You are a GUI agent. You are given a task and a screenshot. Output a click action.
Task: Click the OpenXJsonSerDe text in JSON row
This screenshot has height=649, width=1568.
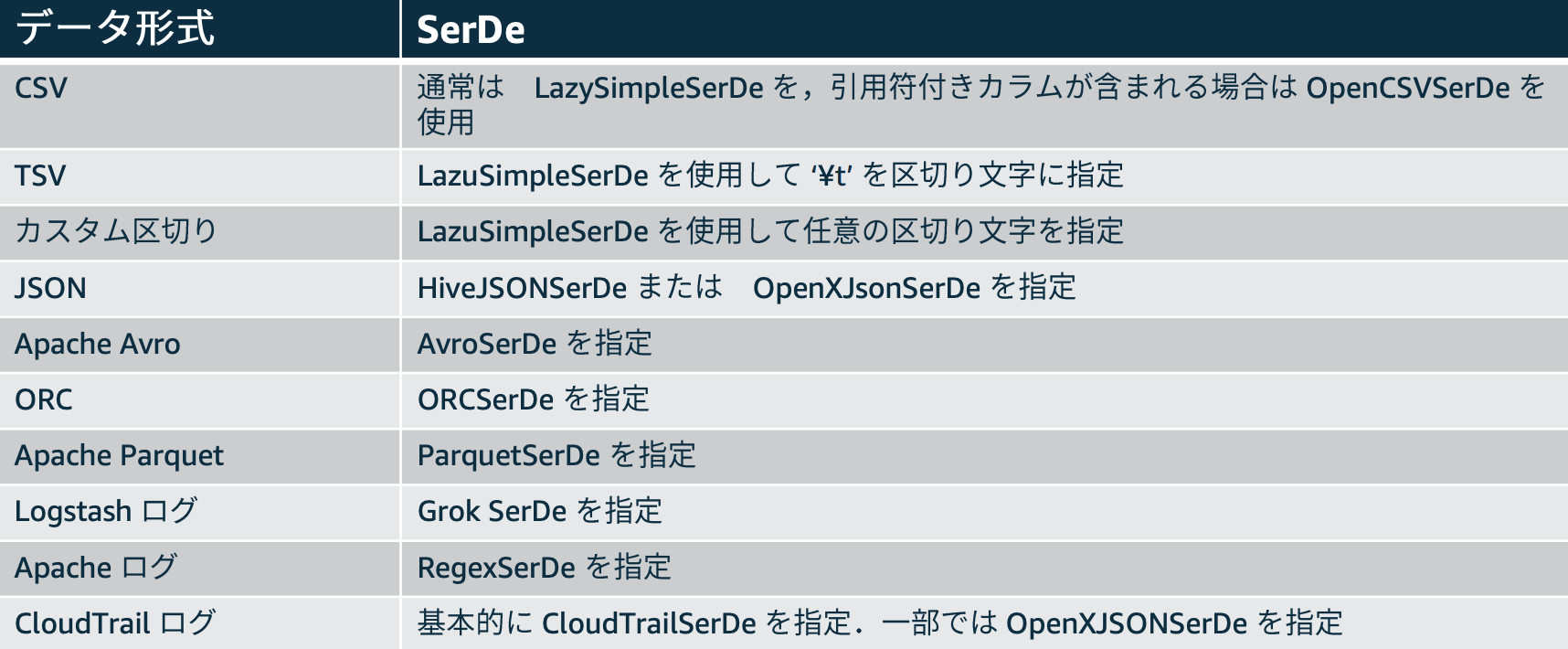pos(866,288)
